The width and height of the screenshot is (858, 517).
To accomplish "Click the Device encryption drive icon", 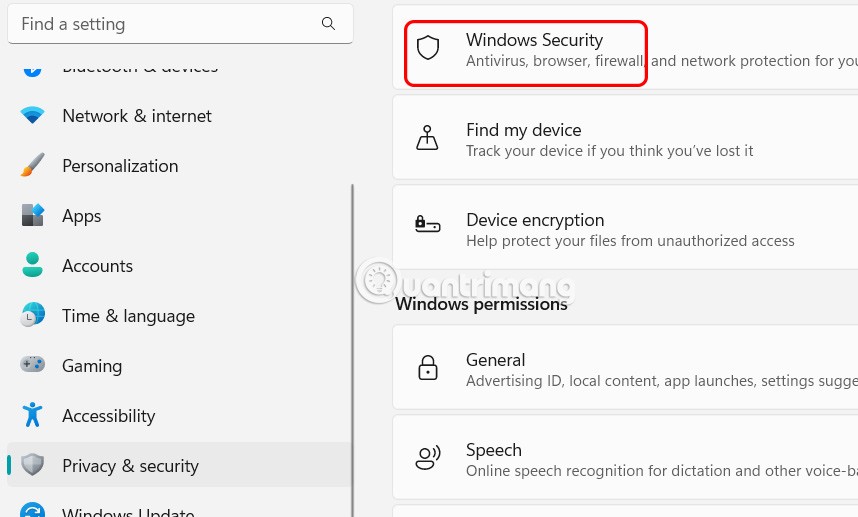I will (x=428, y=226).
